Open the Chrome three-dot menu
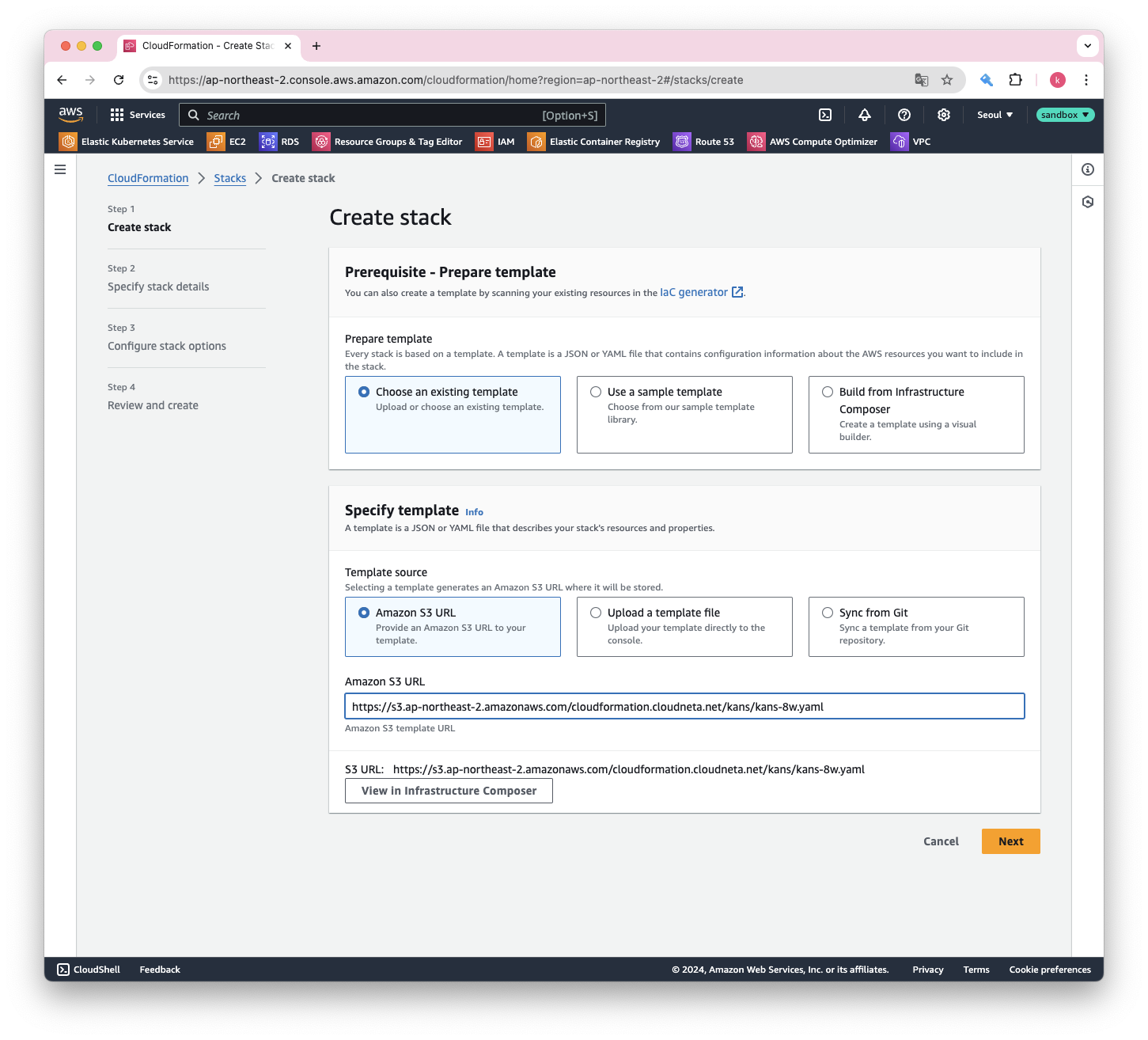The image size is (1148, 1040). click(x=1086, y=80)
